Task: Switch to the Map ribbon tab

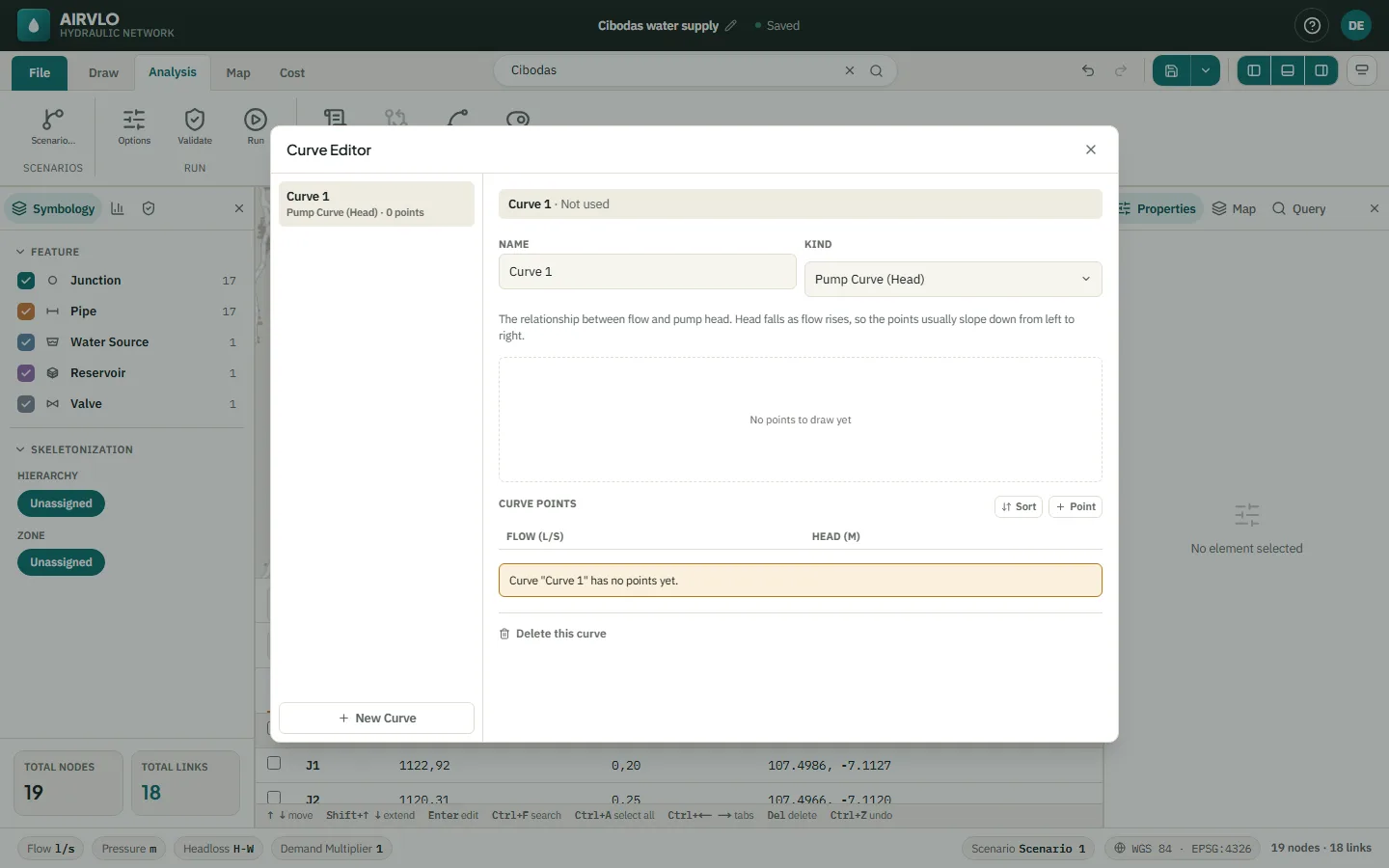Action: pyautogui.click(x=238, y=73)
